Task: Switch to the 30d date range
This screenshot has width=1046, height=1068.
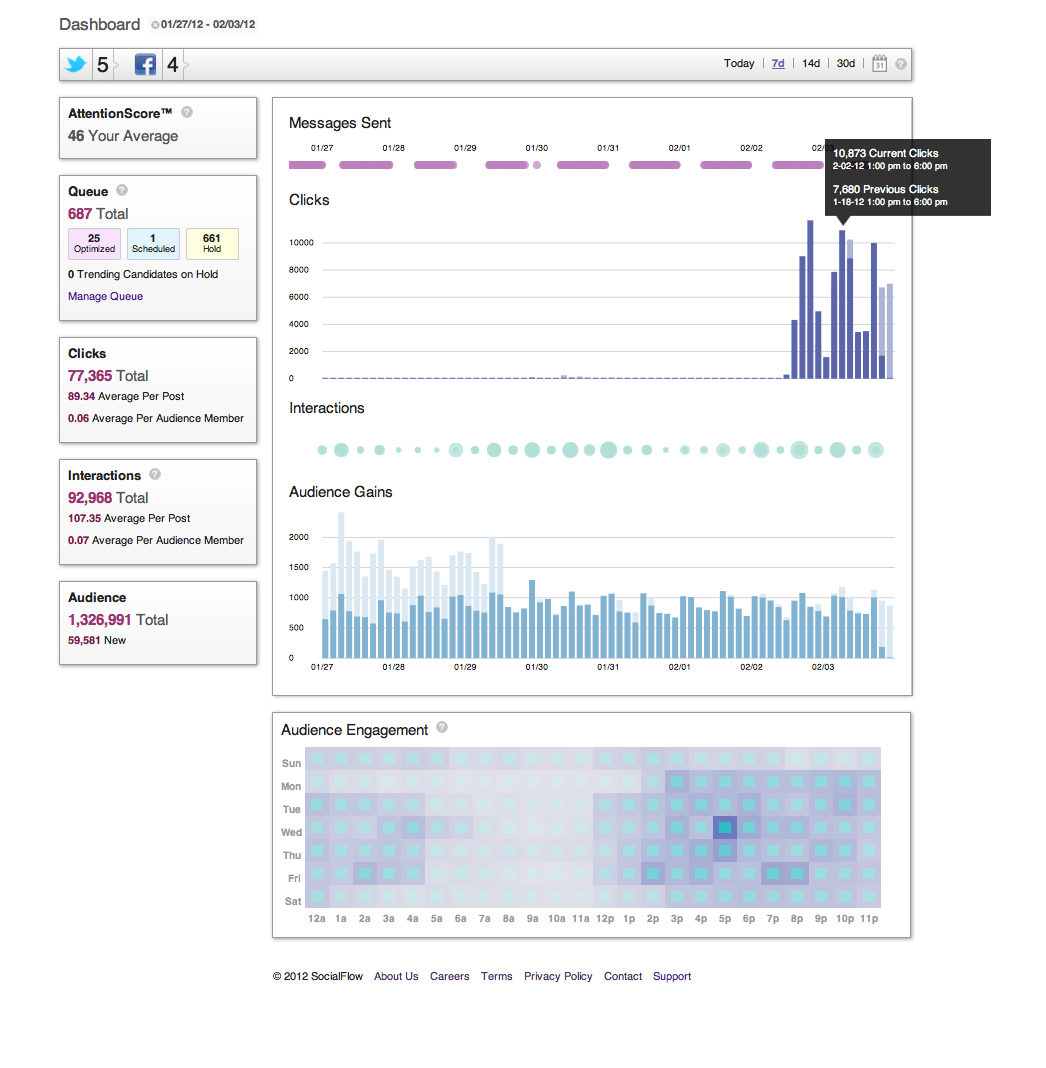Action: pyautogui.click(x=846, y=63)
